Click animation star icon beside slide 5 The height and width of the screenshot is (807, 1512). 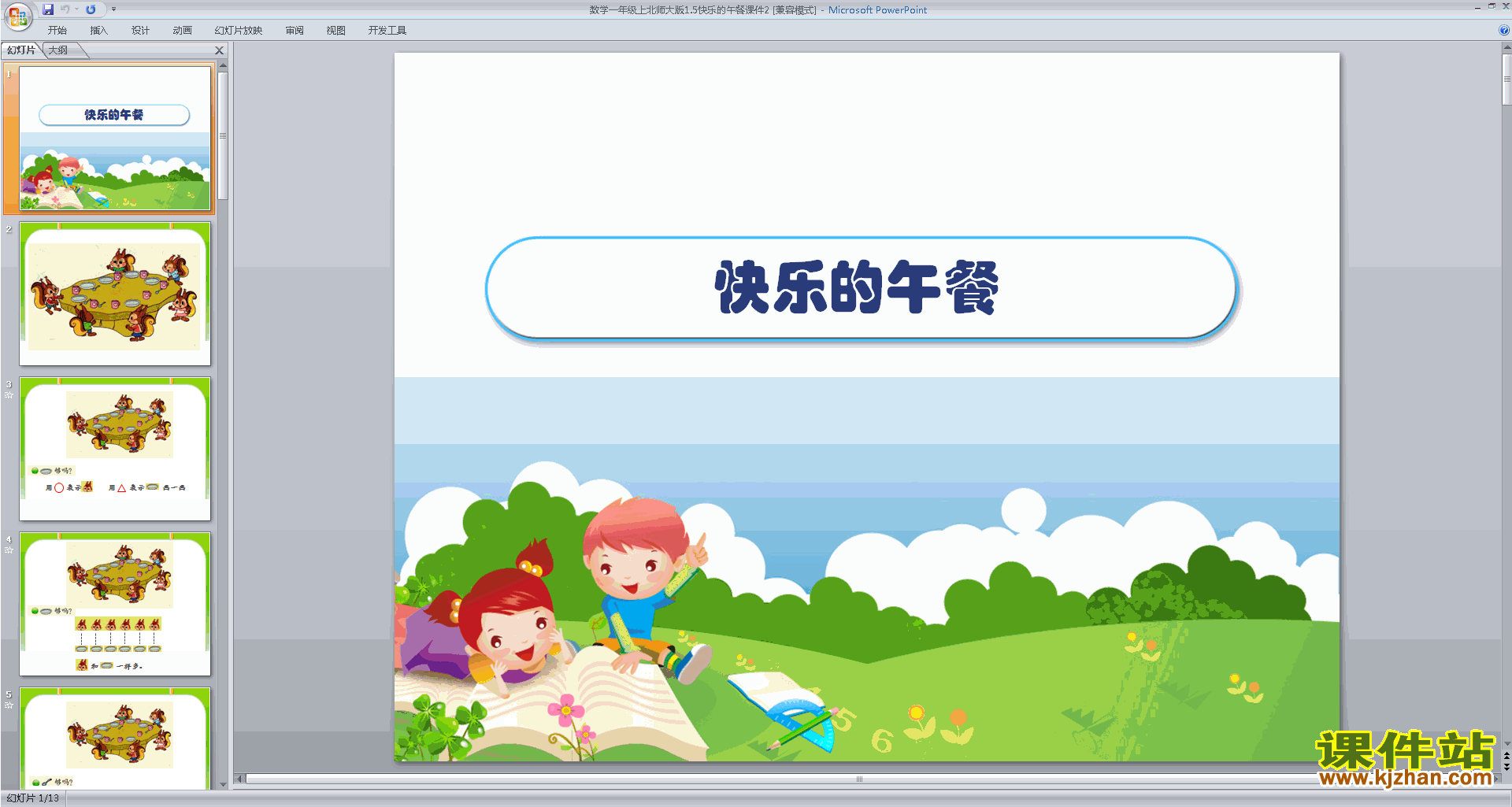[9, 705]
